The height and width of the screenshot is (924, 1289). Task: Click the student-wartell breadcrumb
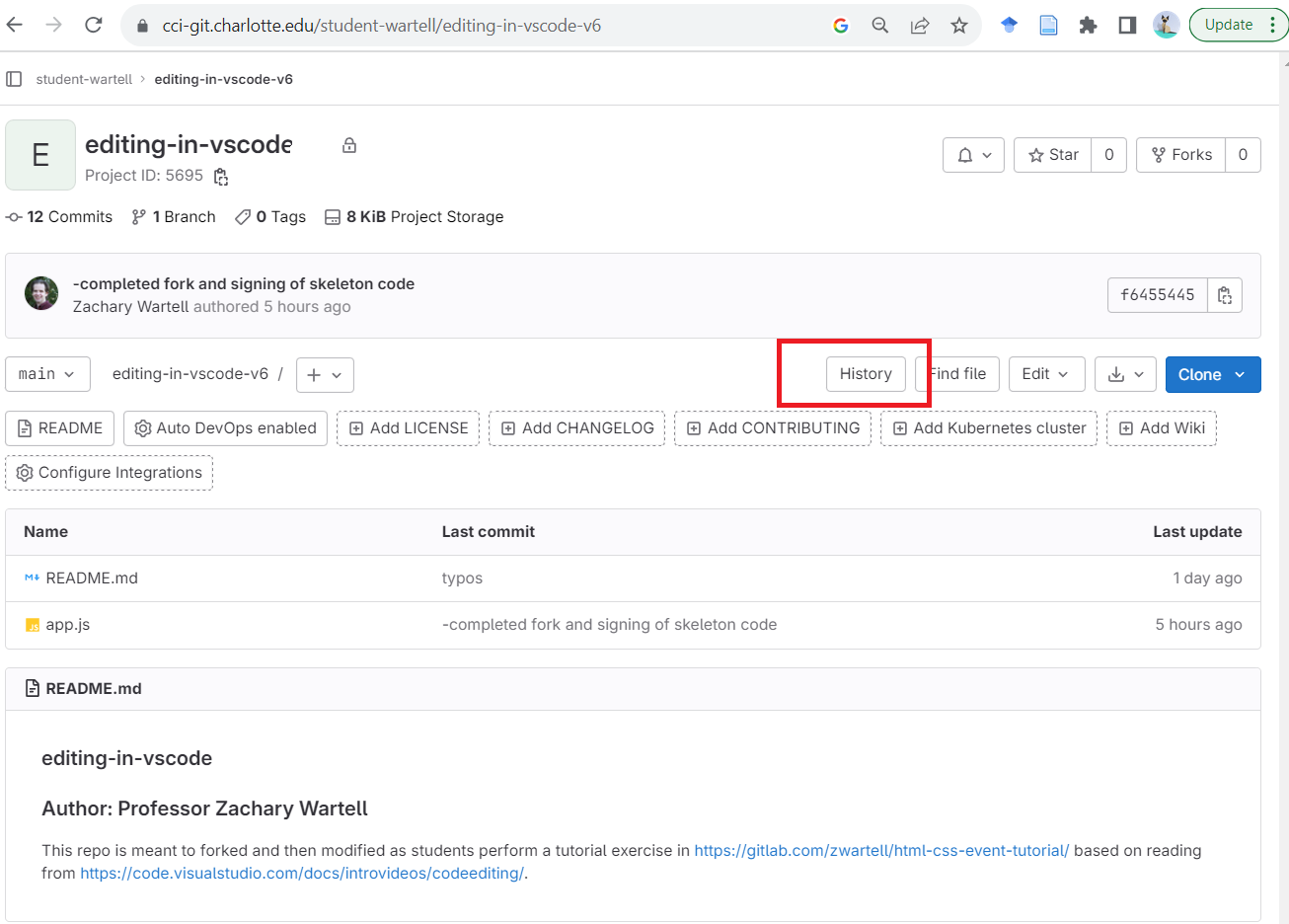[84, 79]
